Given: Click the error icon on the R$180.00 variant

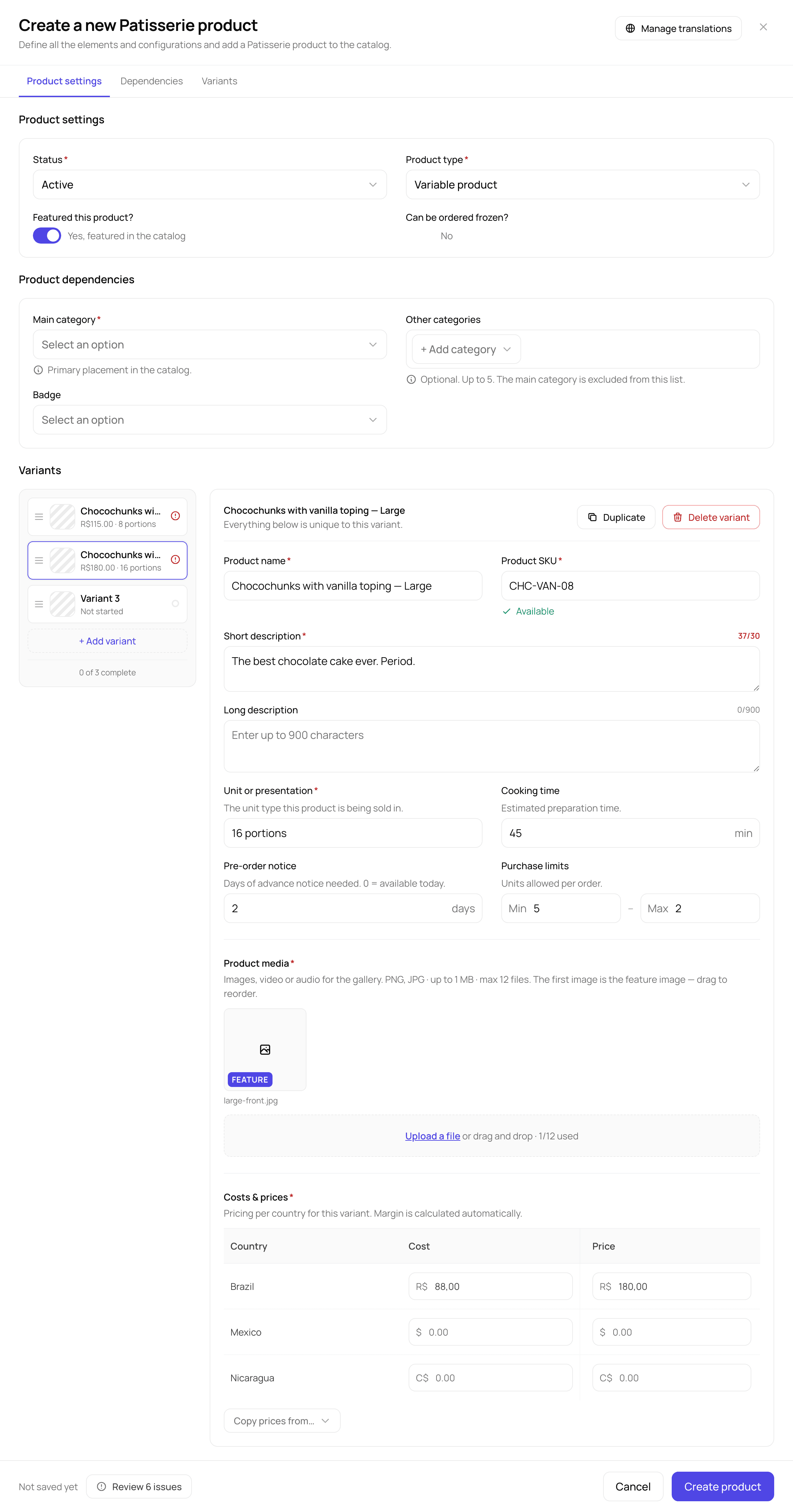Looking at the screenshot, I should pyautogui.click(x=175, y=559).
